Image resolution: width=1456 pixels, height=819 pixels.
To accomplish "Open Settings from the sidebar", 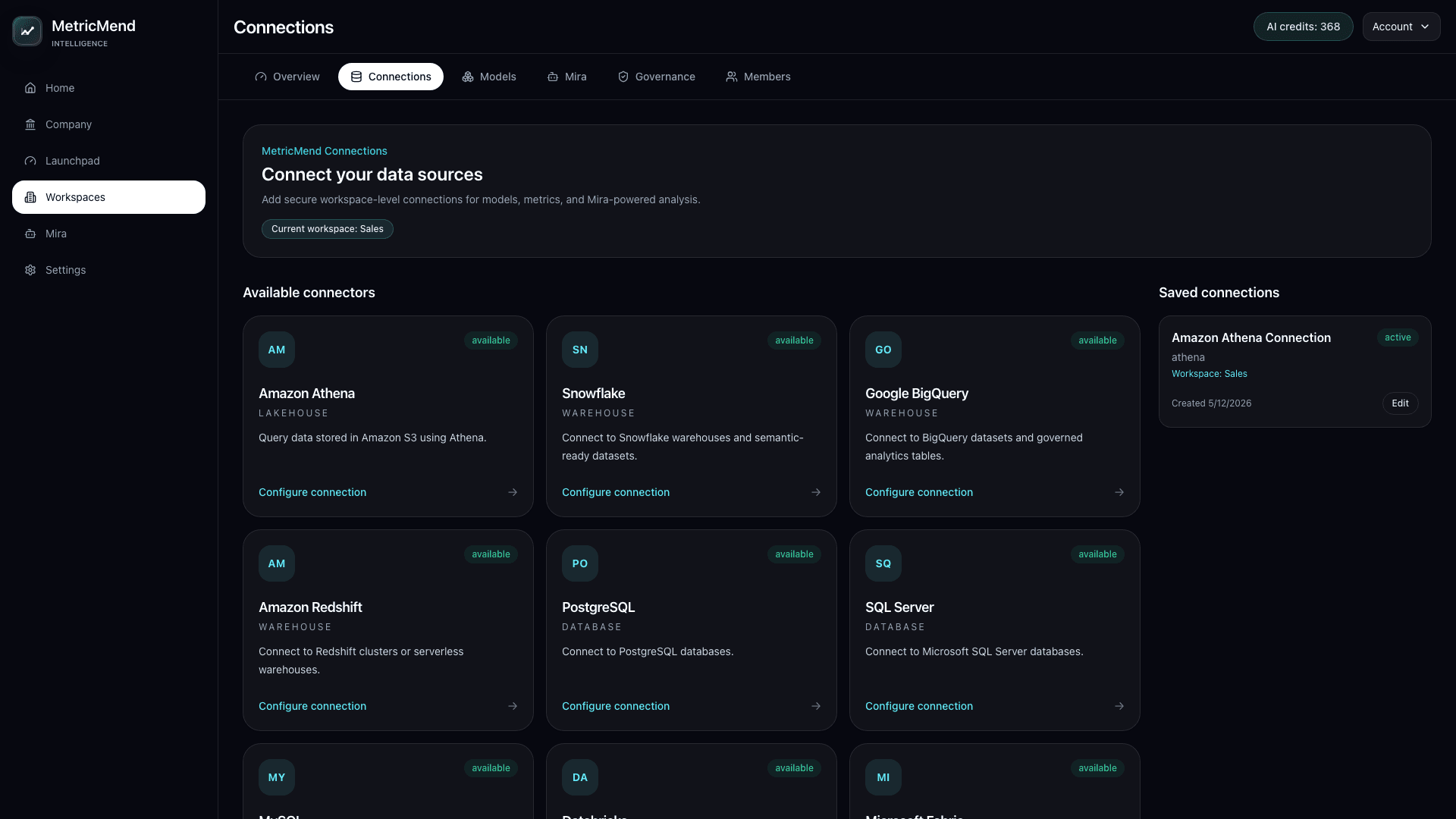I will (108, 270).
